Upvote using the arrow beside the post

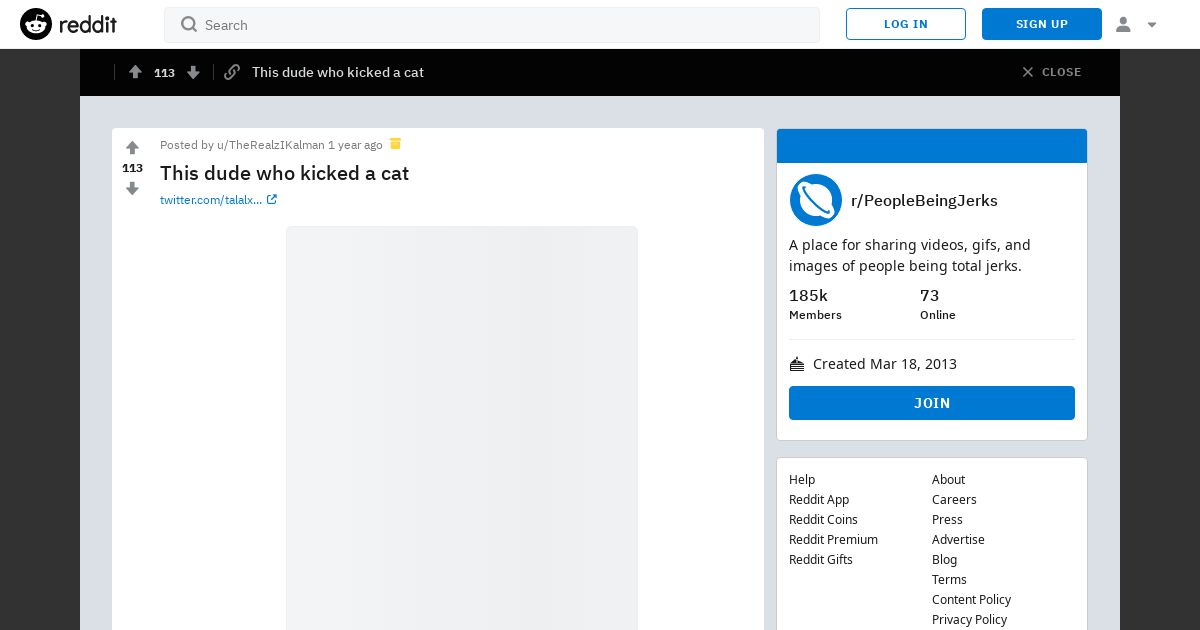point(132,148)
